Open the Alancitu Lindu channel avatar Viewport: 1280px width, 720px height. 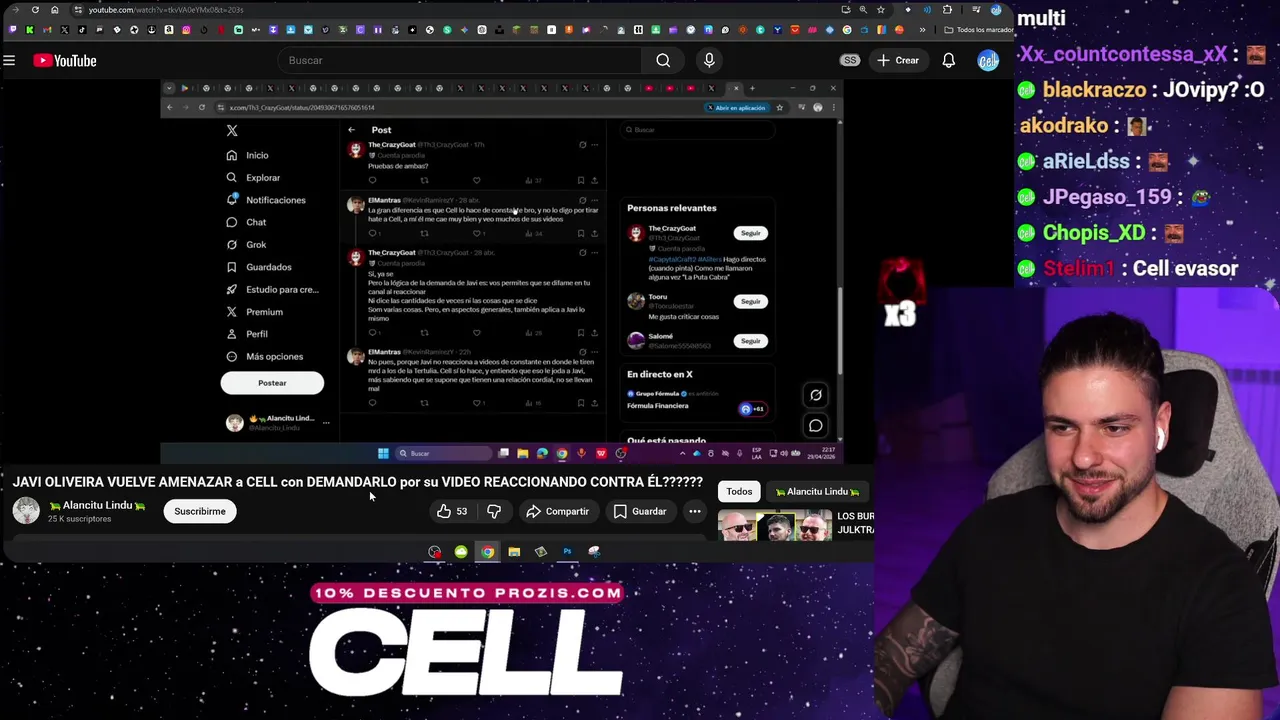[26, 511]
